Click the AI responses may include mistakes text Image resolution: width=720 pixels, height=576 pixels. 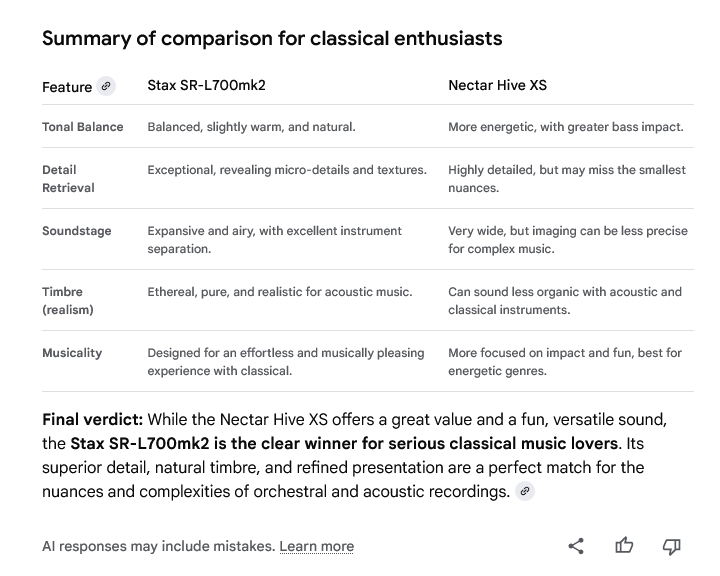point(158,546)
